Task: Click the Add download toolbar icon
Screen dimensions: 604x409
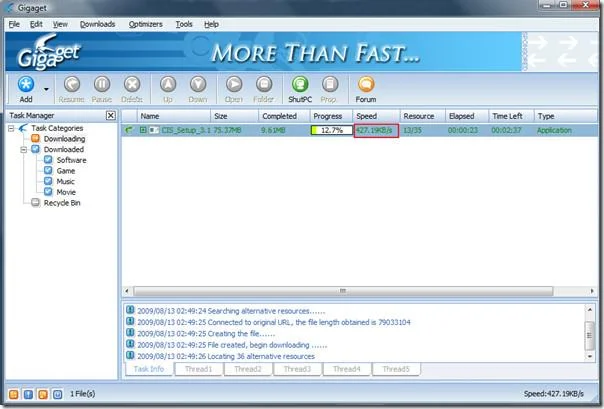Action: coord(26,85)
